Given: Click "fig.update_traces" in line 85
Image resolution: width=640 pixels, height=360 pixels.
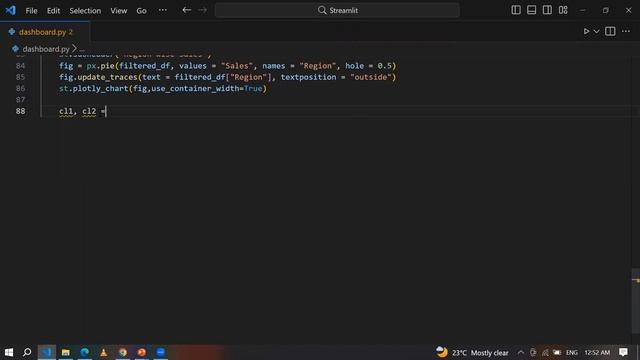Looking at the screenshot, I should [98, 77].
